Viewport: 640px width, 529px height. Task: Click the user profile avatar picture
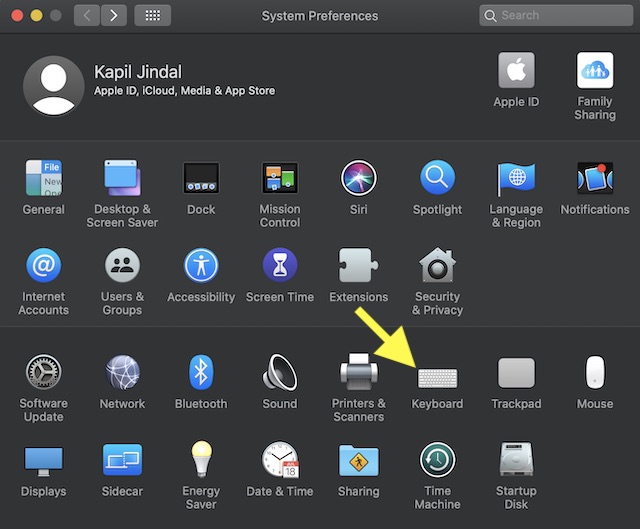[x=53, y=86]
